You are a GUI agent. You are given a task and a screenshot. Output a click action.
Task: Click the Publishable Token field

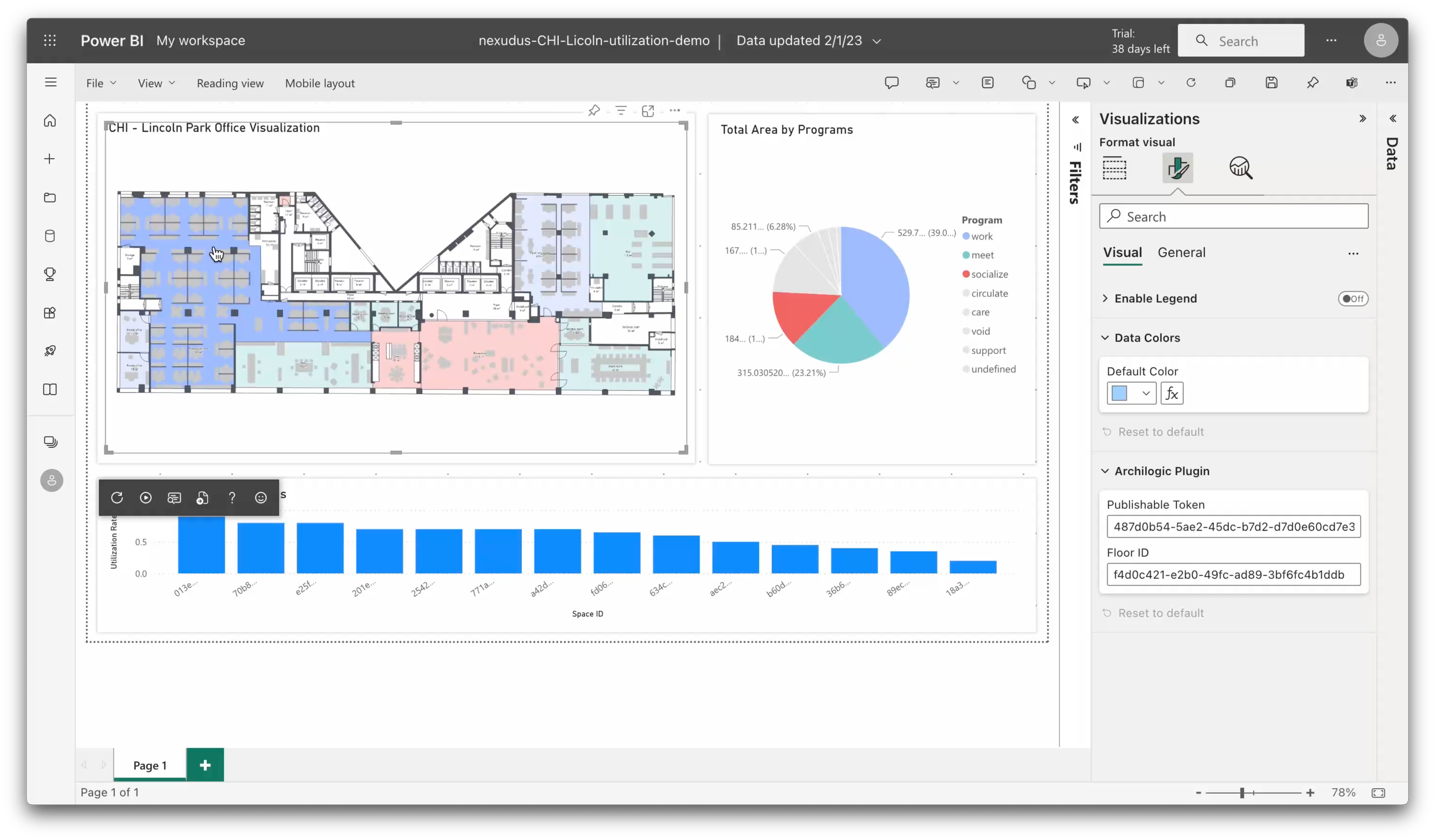(x=1234, y=526)
